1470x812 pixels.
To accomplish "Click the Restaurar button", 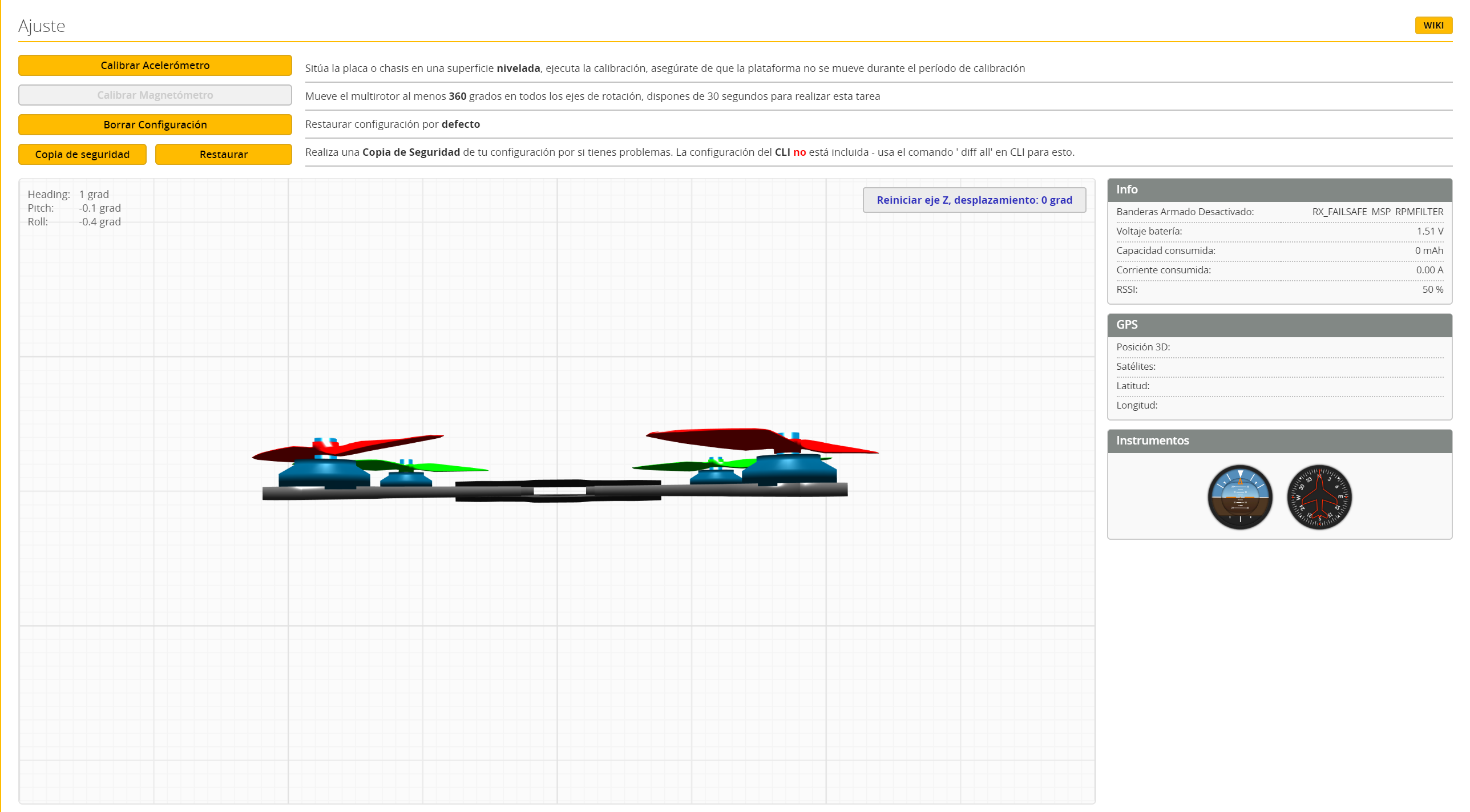I will pos(223,155).
